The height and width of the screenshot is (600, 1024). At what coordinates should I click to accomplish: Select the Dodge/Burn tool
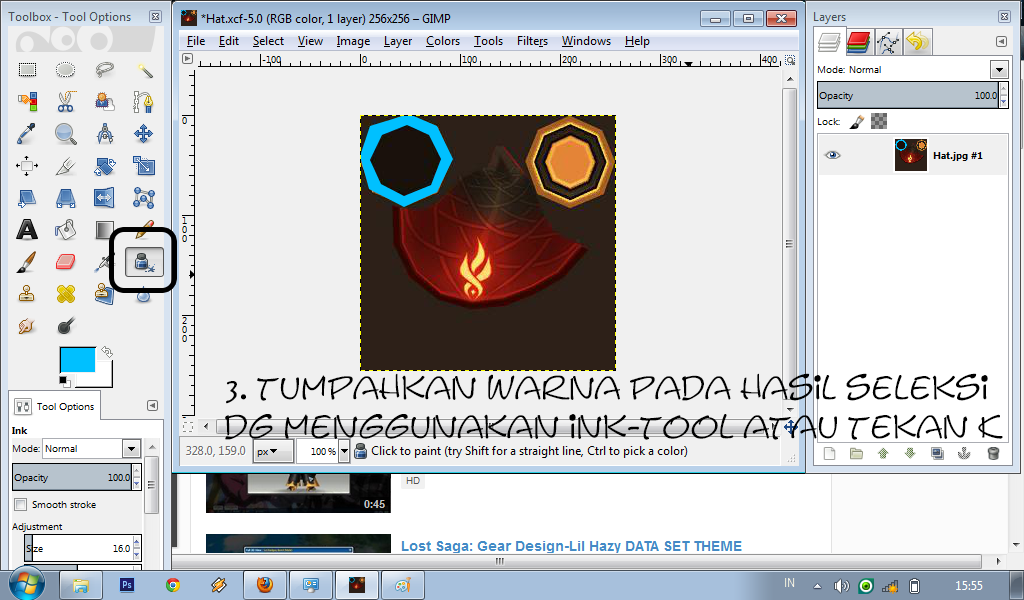(x=65, y=326)
